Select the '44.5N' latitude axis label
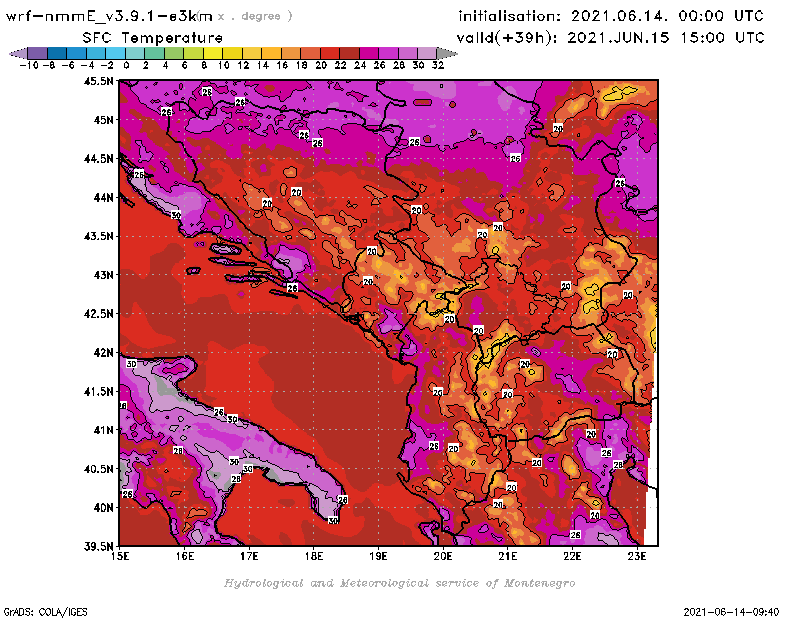The width and height of the screenshot is (800, 618). tap(98, 159)
